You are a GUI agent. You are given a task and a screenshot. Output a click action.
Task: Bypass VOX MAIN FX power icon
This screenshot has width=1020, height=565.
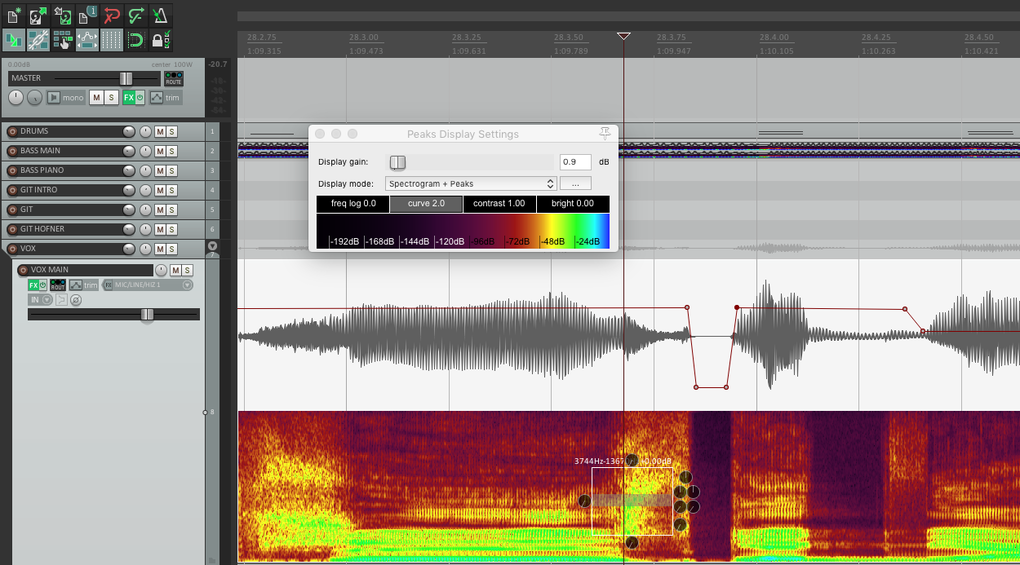(x=43, y=285)
